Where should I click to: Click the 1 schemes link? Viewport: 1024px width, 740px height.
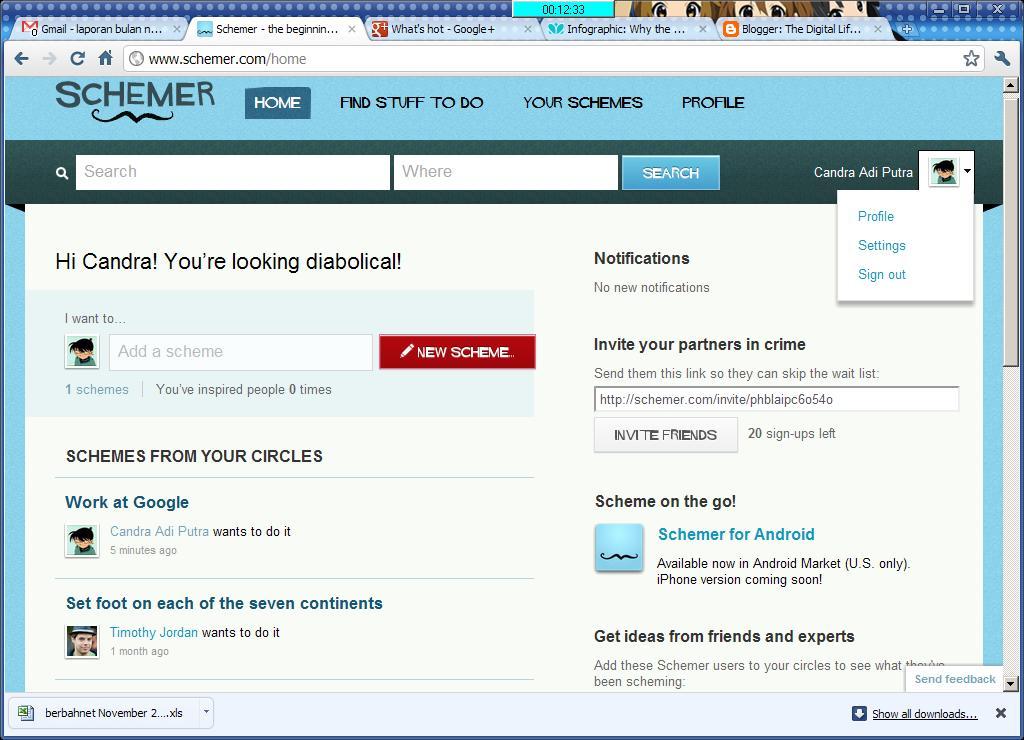click(97, 389)
